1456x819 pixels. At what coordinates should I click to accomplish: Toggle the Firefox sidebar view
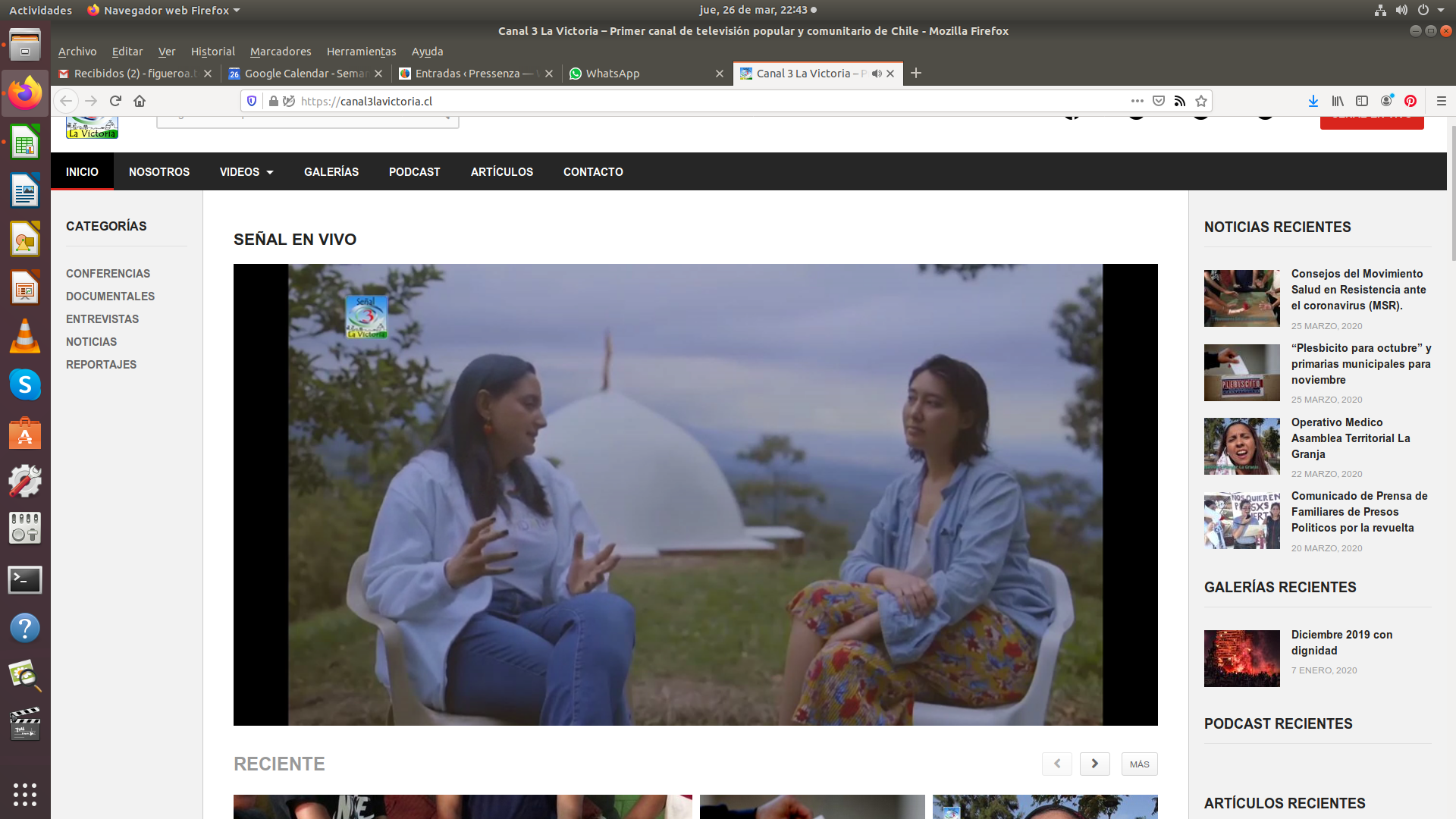[1362, 101]
